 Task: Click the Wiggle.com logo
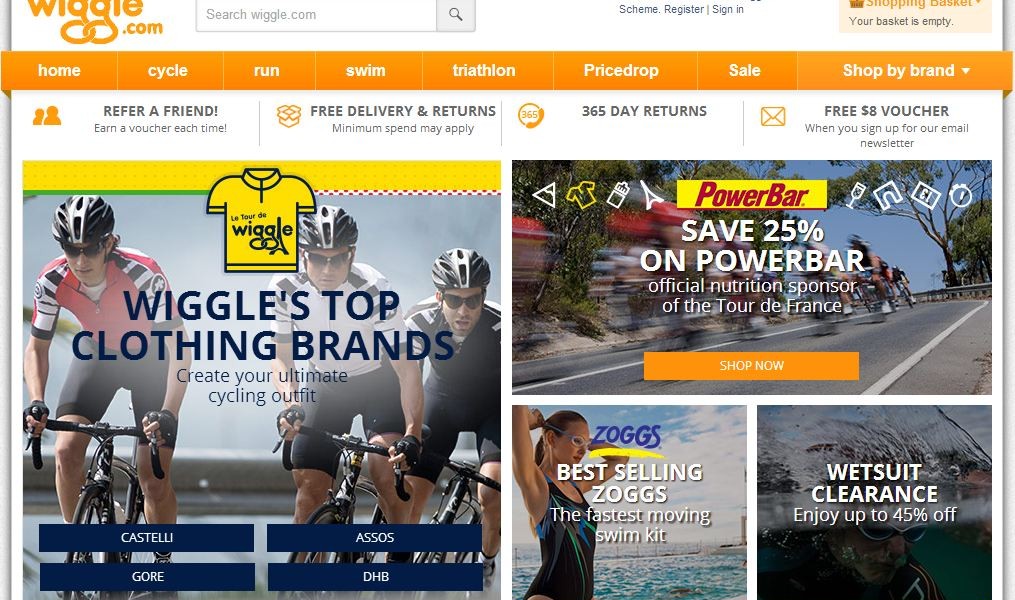coord(95,21)
